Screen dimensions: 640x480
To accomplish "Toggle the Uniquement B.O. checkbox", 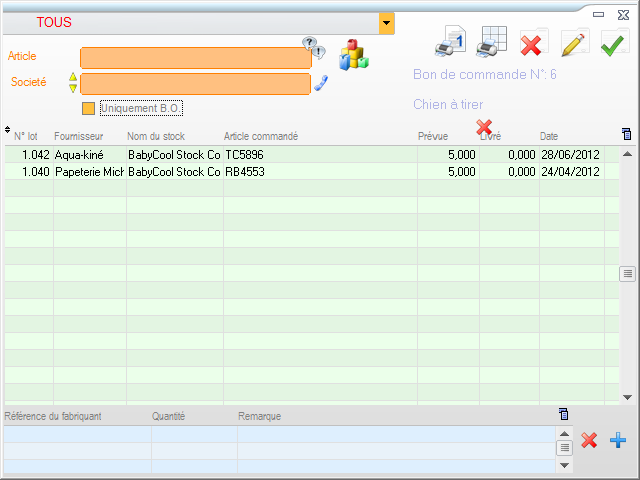I will (x=88, y=108).
